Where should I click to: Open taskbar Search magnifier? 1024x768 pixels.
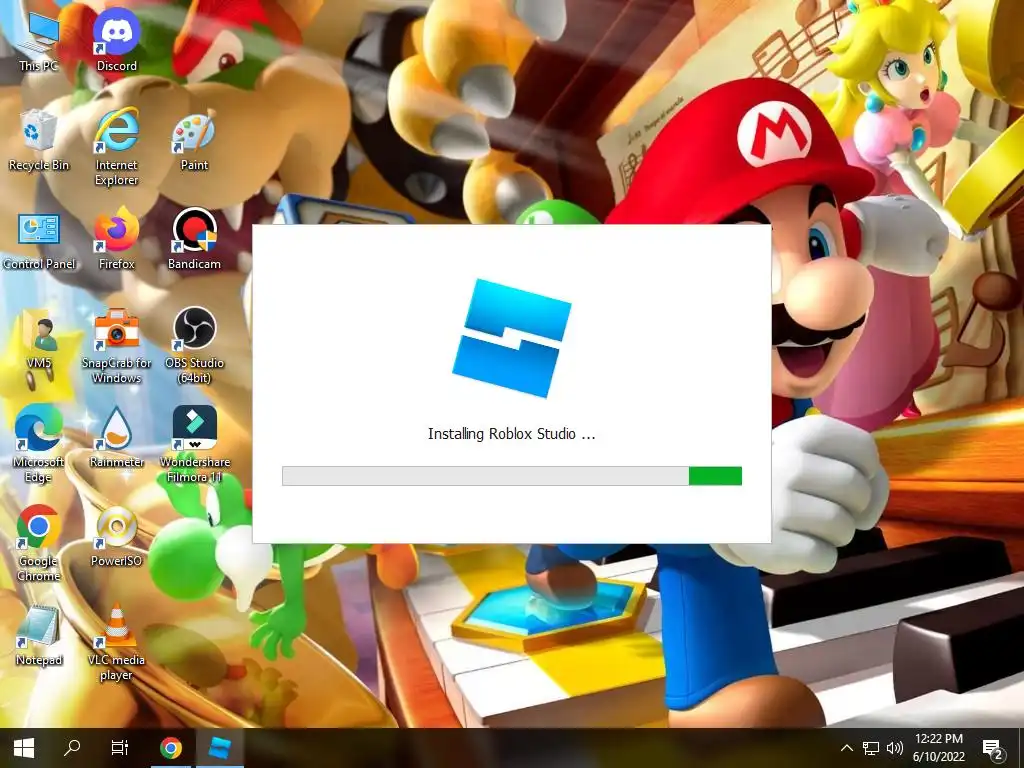[72, 748]
